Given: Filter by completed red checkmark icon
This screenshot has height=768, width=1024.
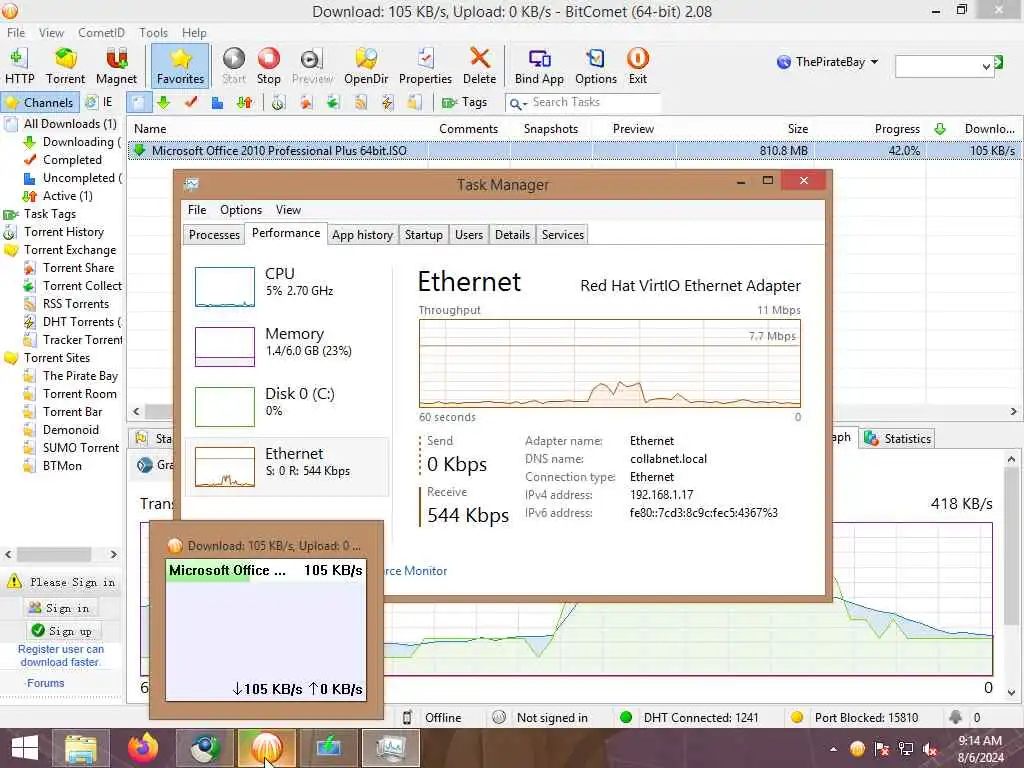Looking at the screenshot, I should [191, 103].
